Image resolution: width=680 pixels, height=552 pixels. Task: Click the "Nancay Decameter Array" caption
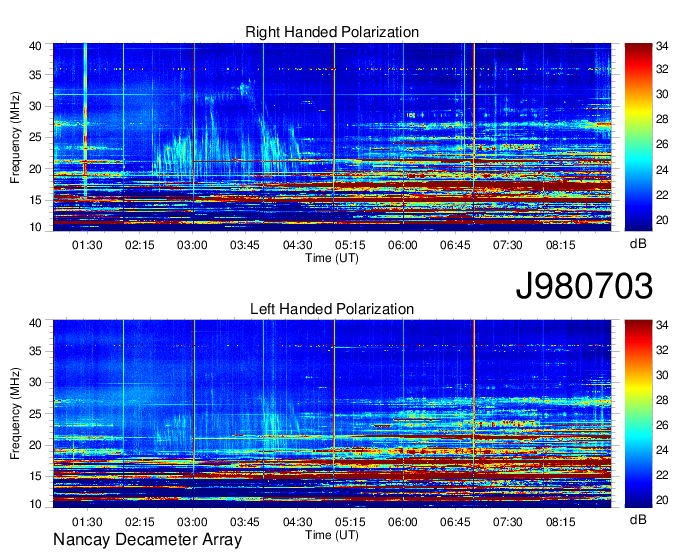click(147, 540)
